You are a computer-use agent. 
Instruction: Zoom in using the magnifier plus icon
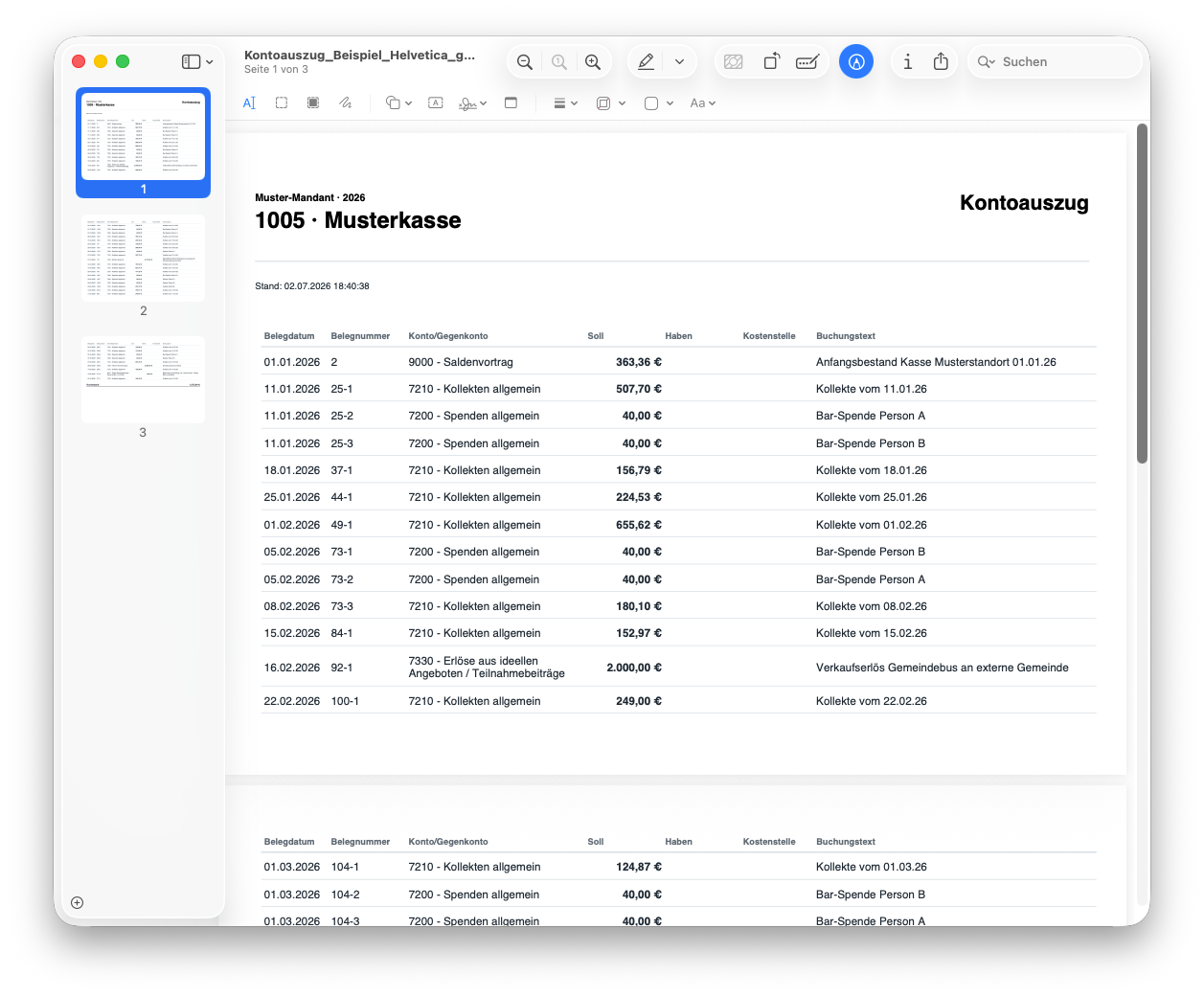[593, 62]
